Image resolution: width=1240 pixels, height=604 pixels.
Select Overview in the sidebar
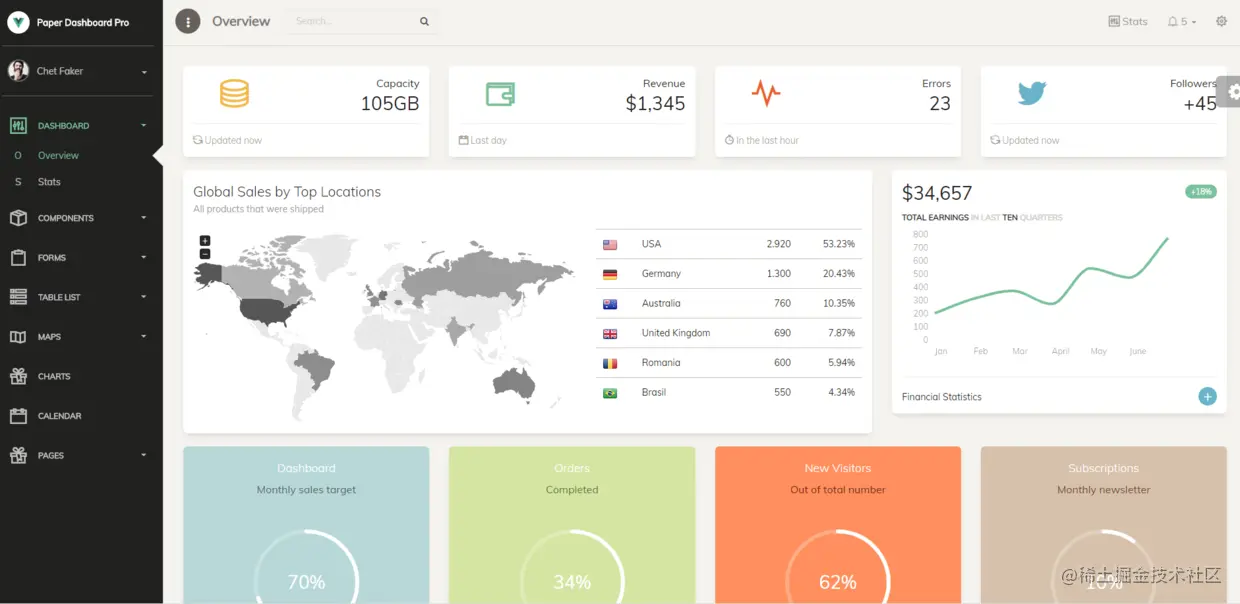click(58, 156)
